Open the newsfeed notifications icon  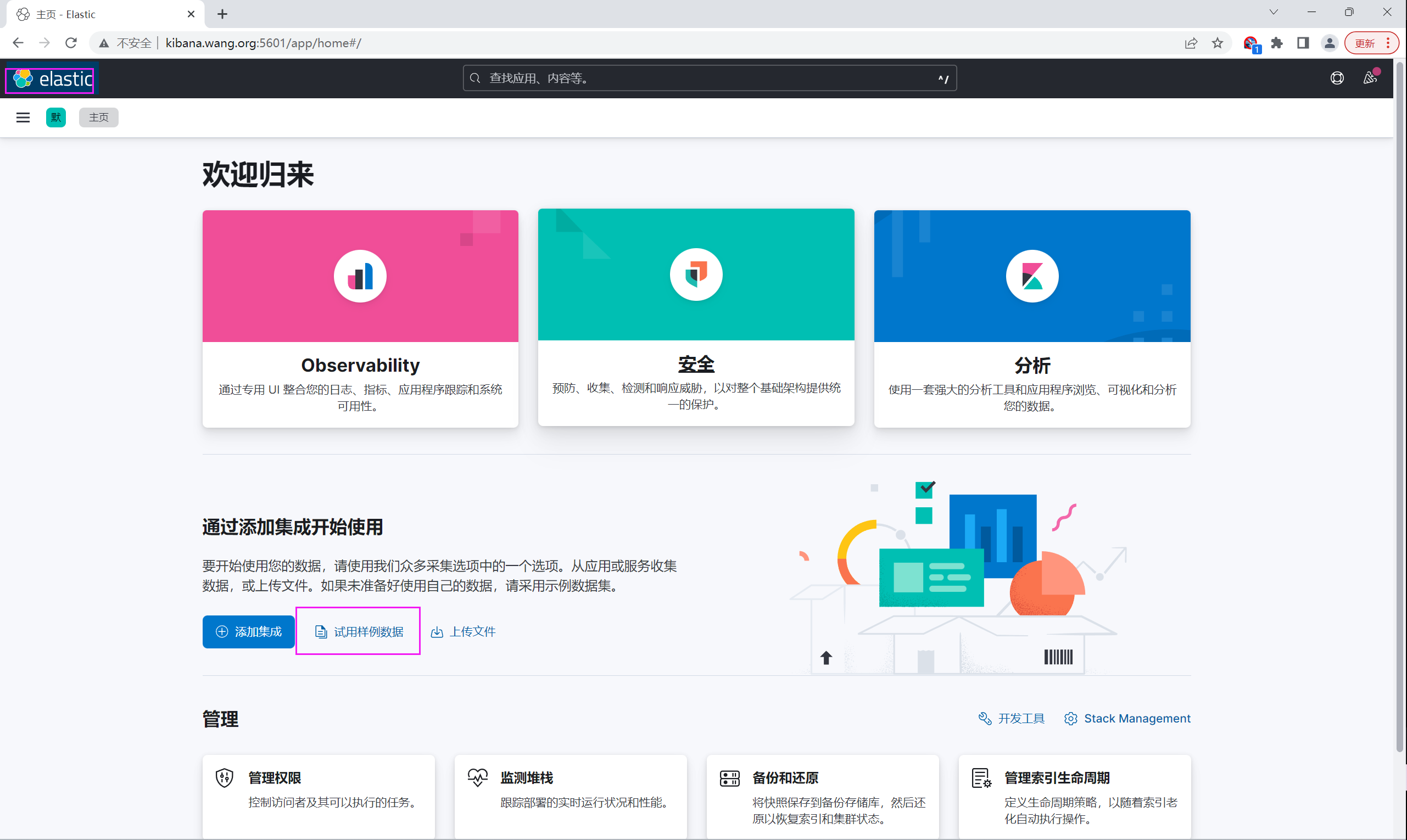1370,78
